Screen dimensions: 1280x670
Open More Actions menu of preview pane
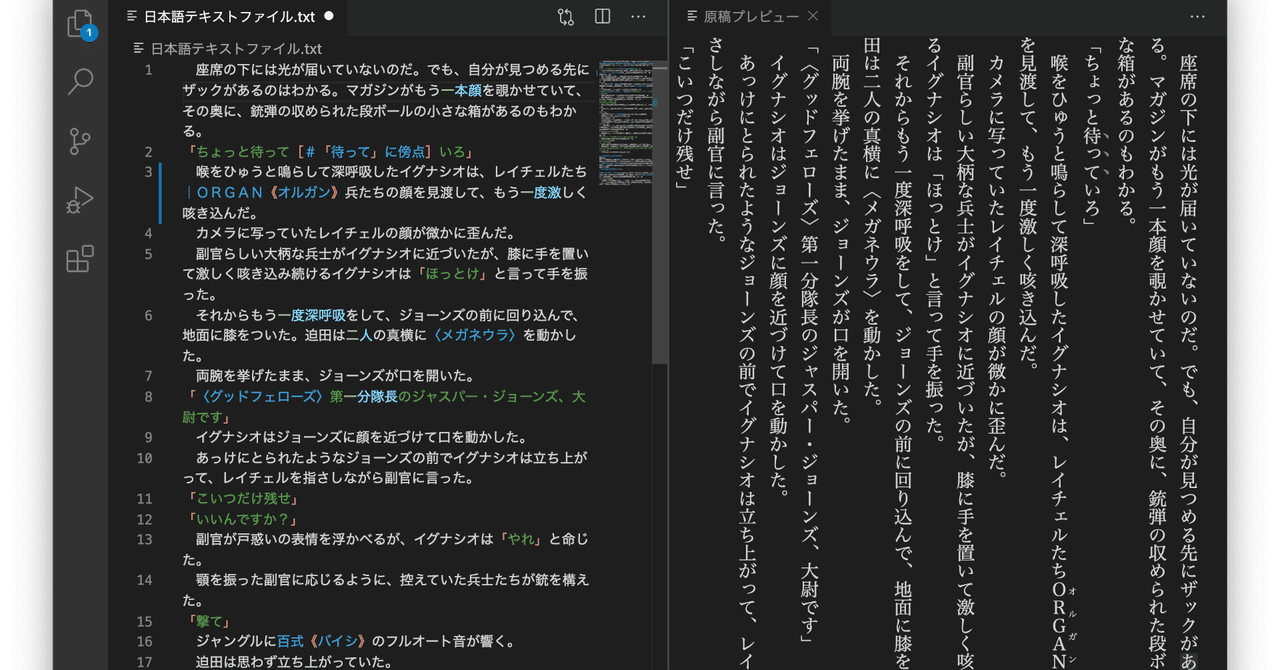pos(1197,17)
